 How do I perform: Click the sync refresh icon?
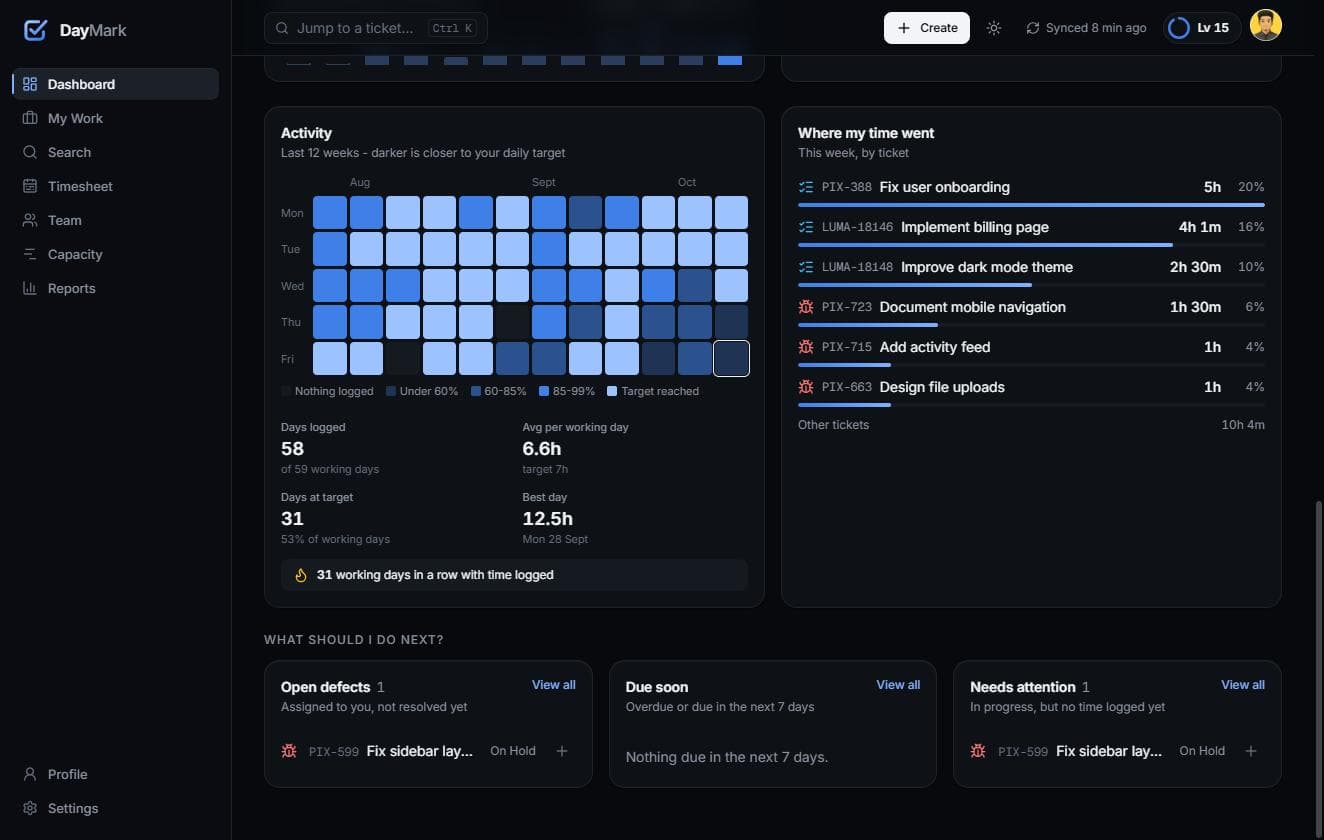click(1033, 28)
